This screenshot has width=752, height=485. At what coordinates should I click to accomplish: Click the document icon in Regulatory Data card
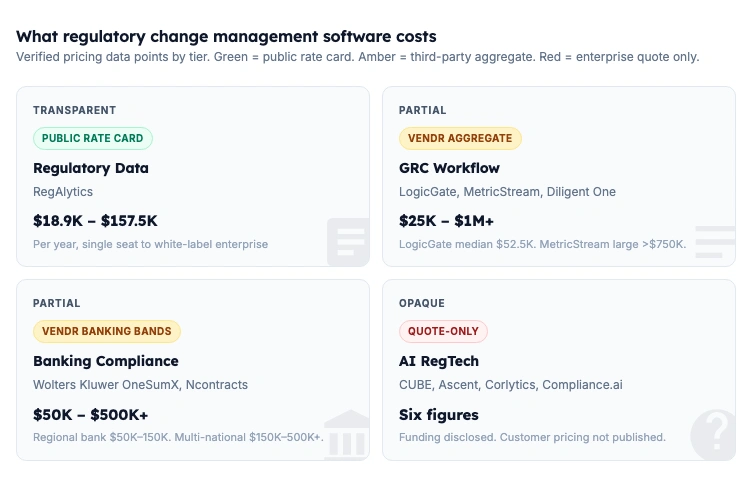tap(348, 241)
